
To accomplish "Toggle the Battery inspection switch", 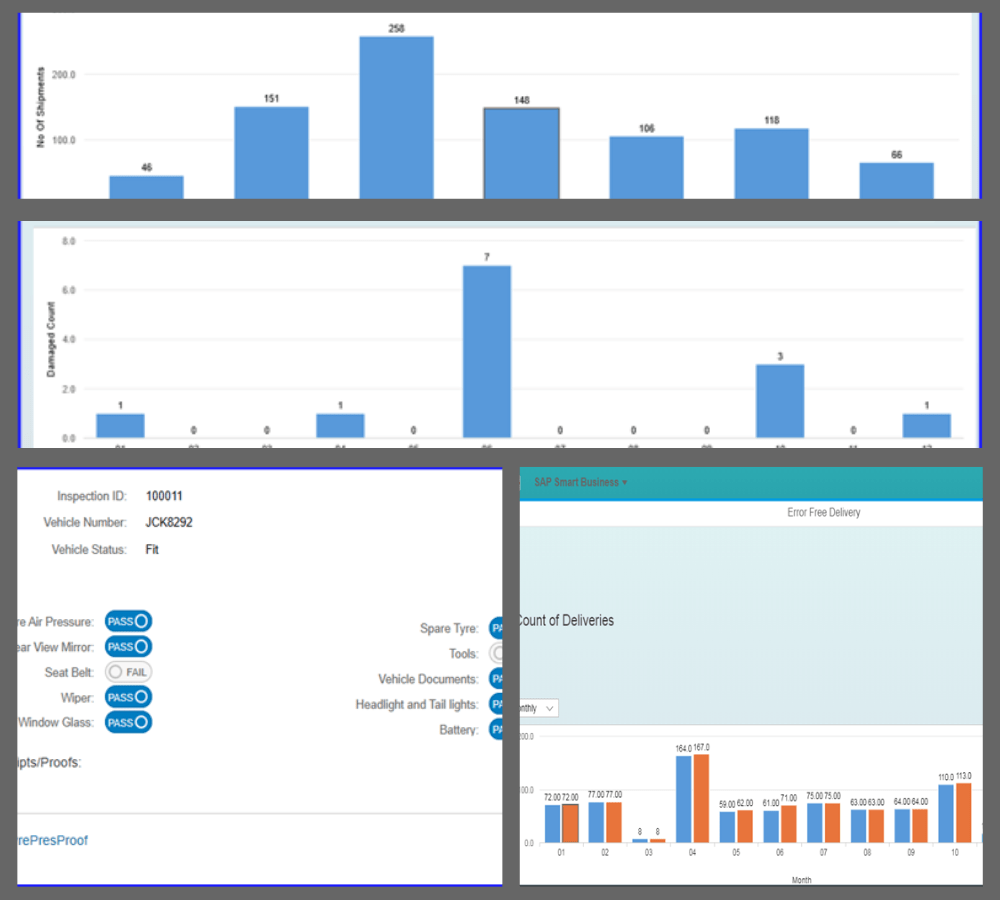I will pyautogui.click(x=496, y=730).
